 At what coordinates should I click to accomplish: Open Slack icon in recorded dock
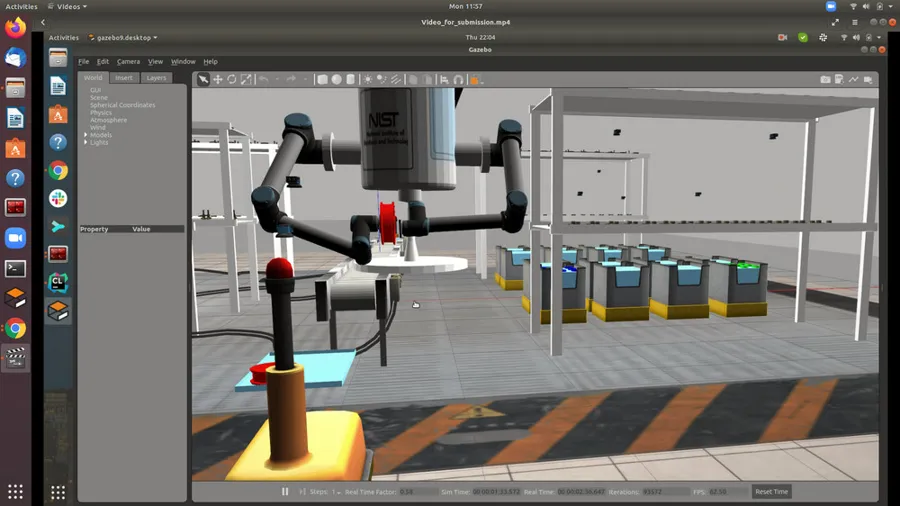(58, 198)
